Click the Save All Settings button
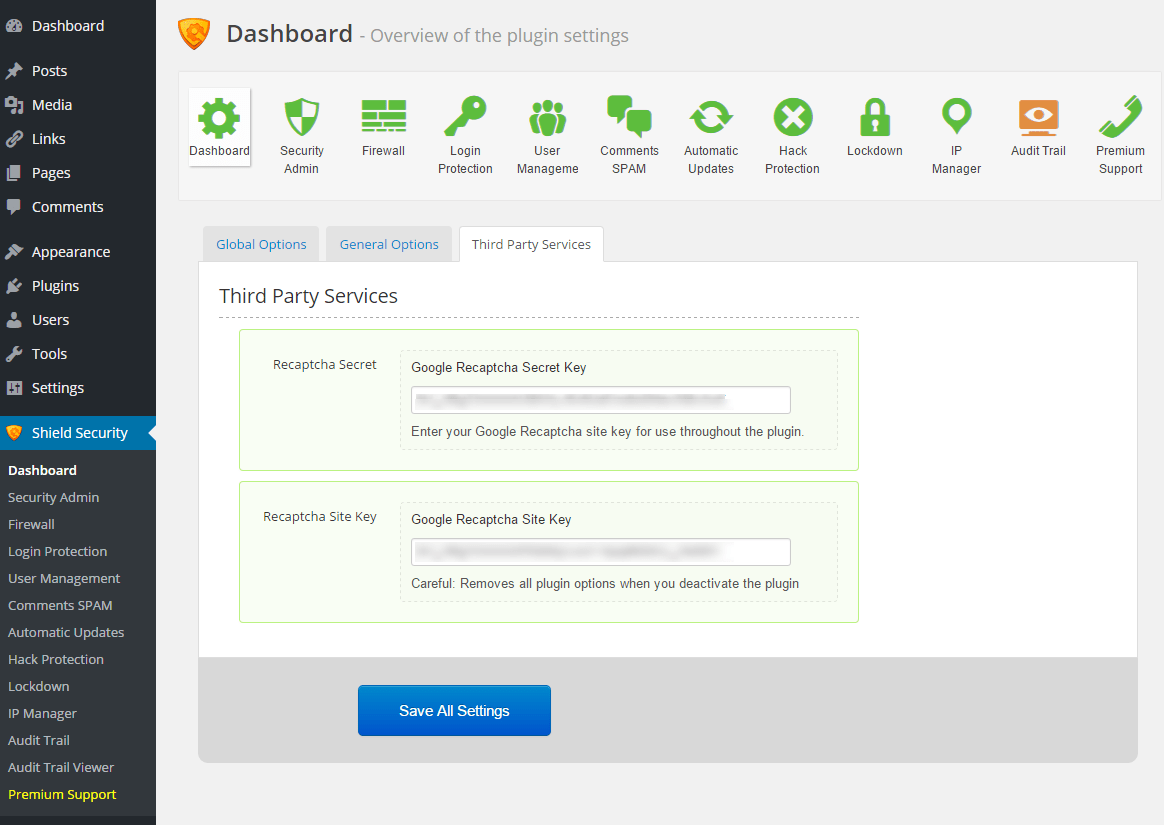Screen dimensions: 1164x825 454,711
